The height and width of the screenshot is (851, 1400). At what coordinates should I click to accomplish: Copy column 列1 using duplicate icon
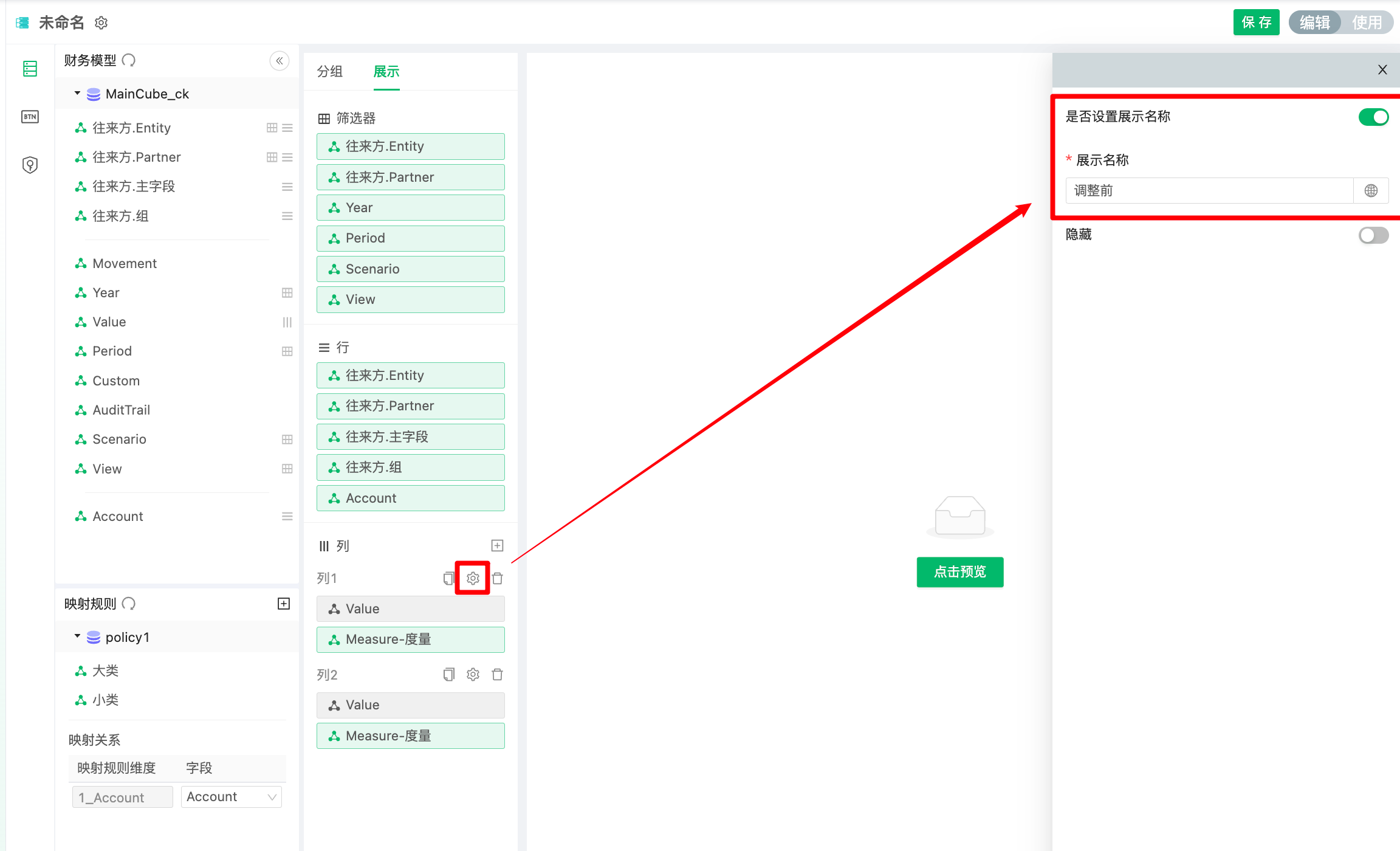click(448, 578)
